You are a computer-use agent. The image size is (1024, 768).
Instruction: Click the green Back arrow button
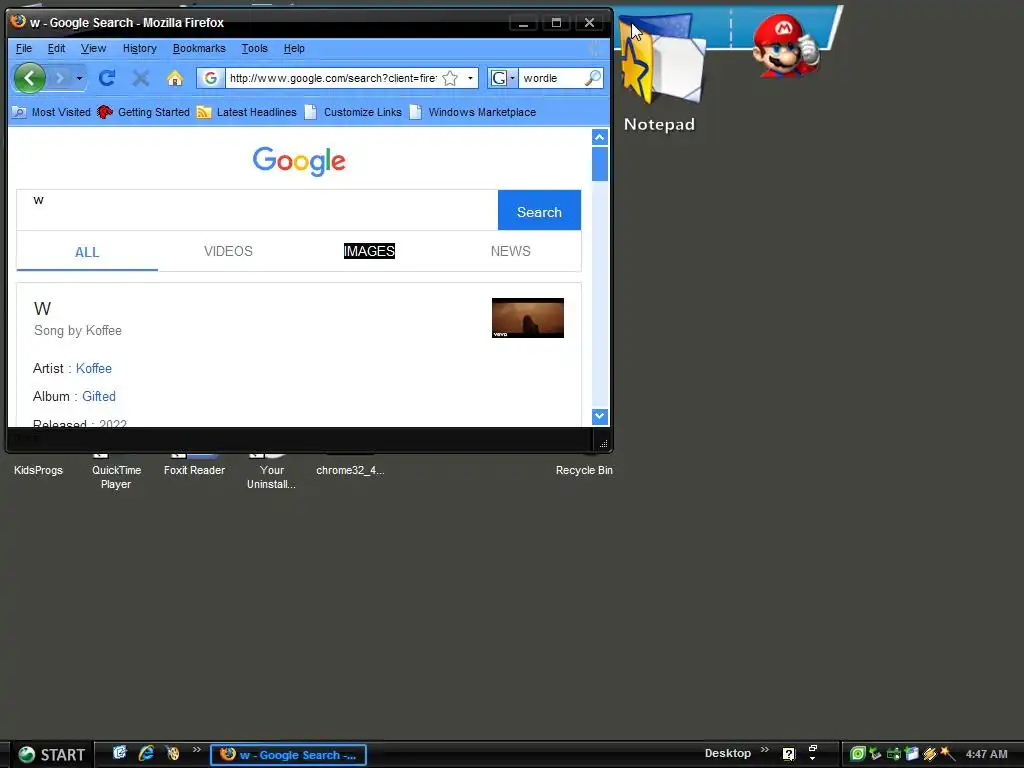[29, 78]
